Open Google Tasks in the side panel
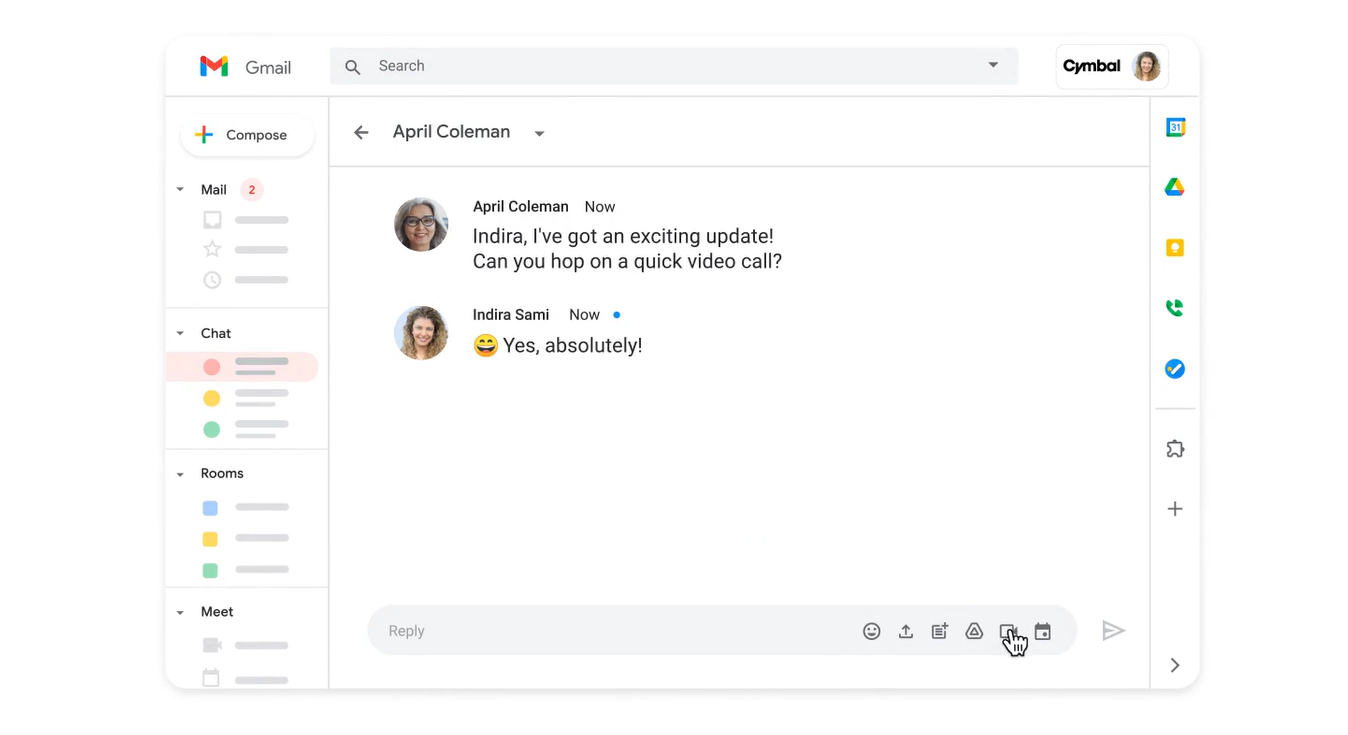 [x=1174, y=368]
